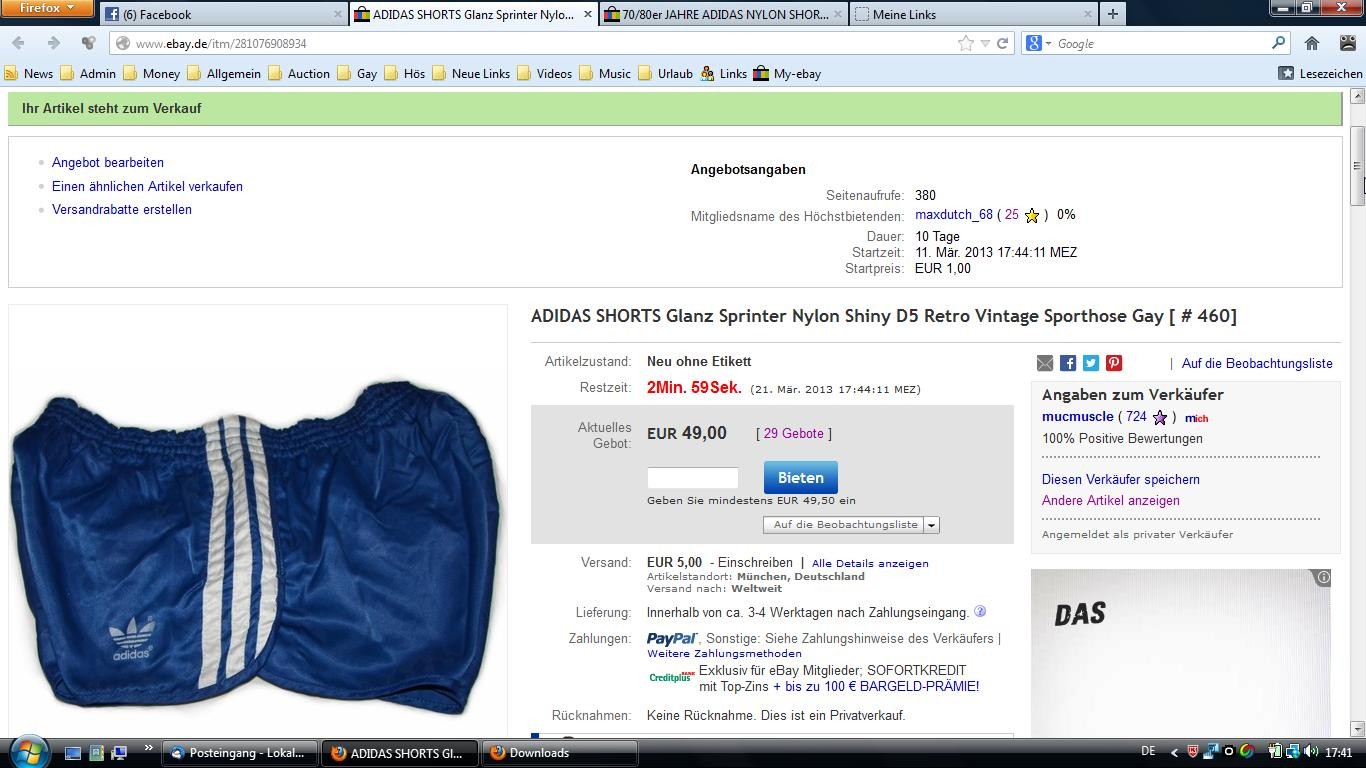Image resolution: width=1366 pixels, height=768 pixels.
Task: Switch to the Meine Links tab
Action: click(x=970, y=14)
